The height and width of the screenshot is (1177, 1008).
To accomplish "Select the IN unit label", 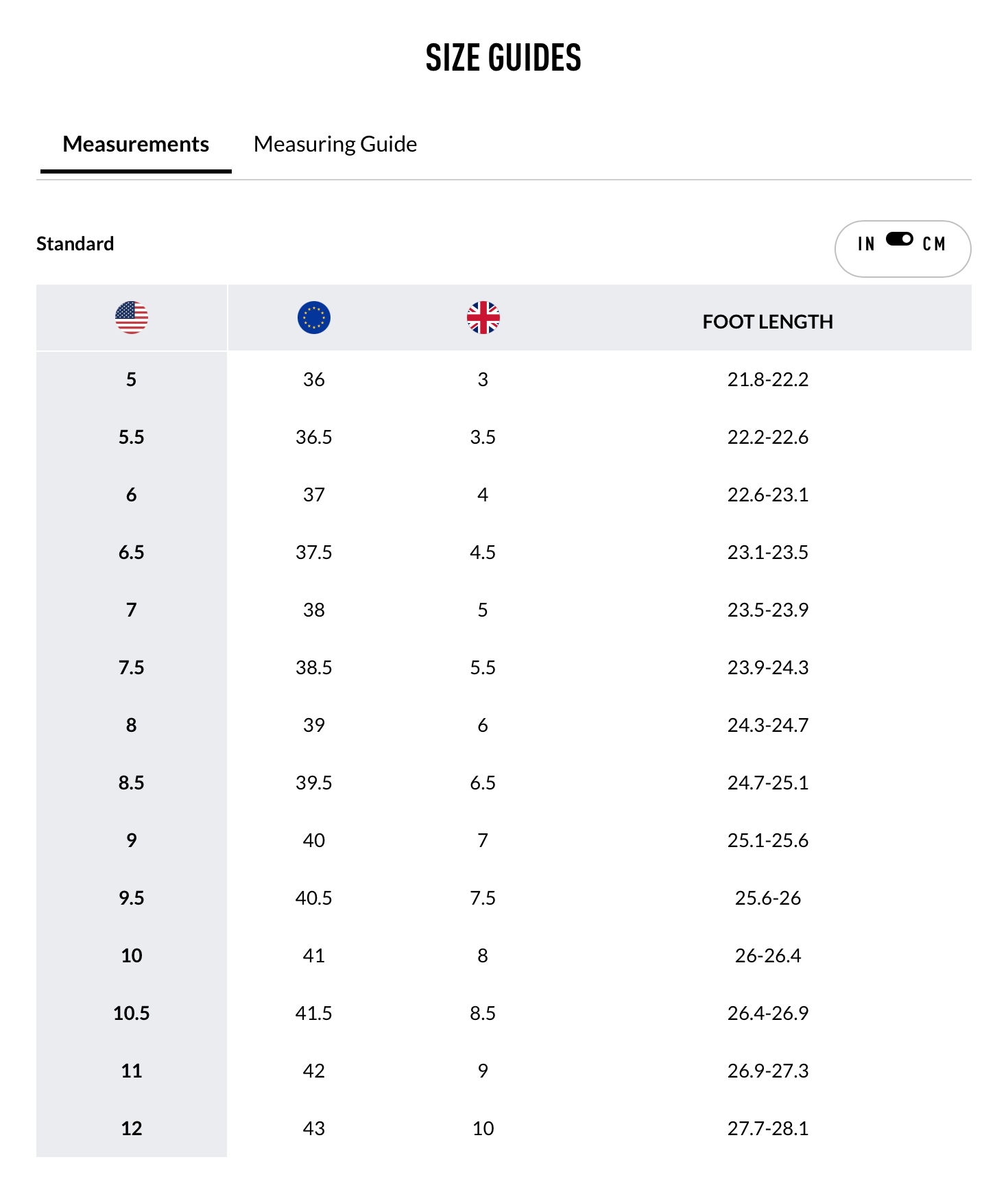I will [x=866, y=244].
